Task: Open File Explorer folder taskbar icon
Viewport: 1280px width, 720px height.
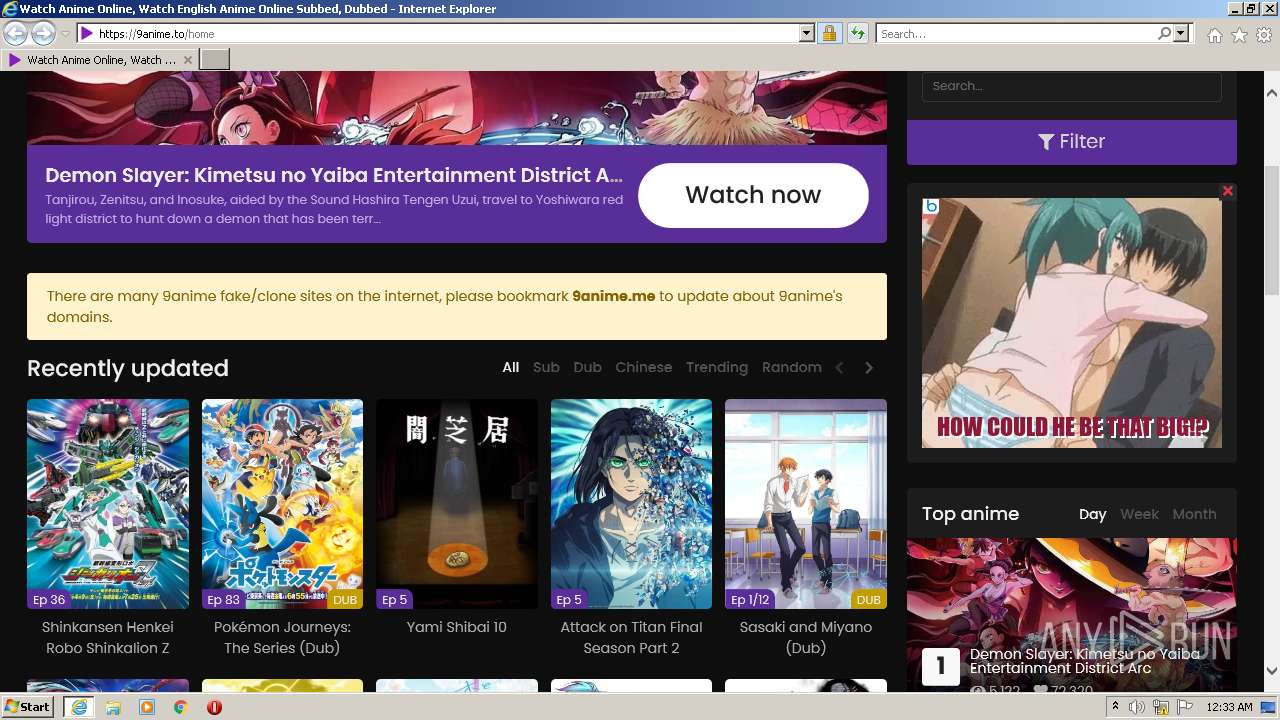Action: (113, 707)
